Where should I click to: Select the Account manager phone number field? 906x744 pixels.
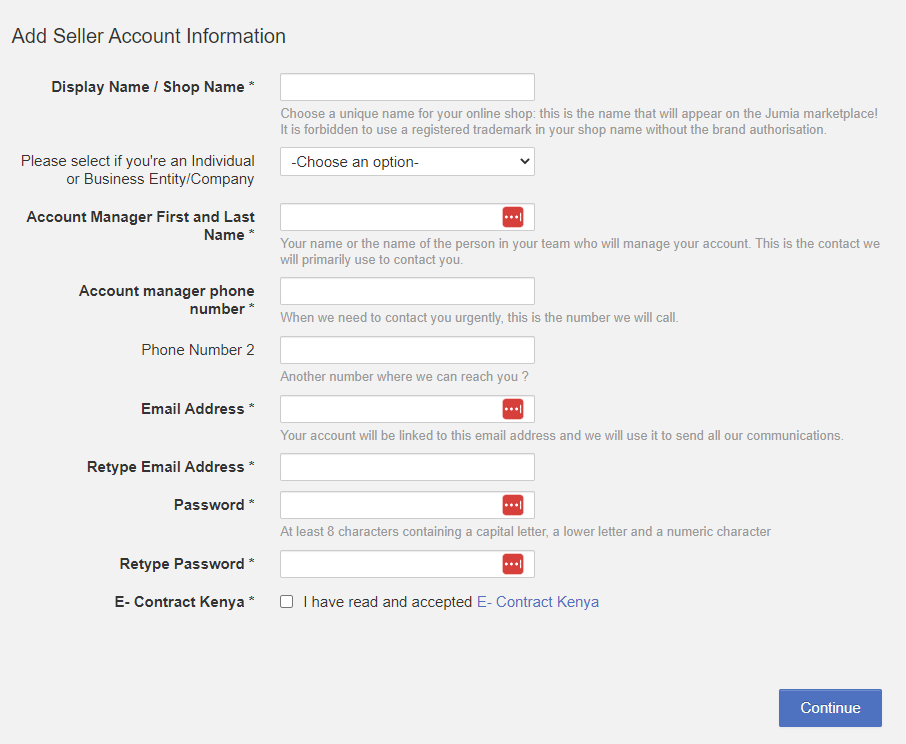(407, 291)
